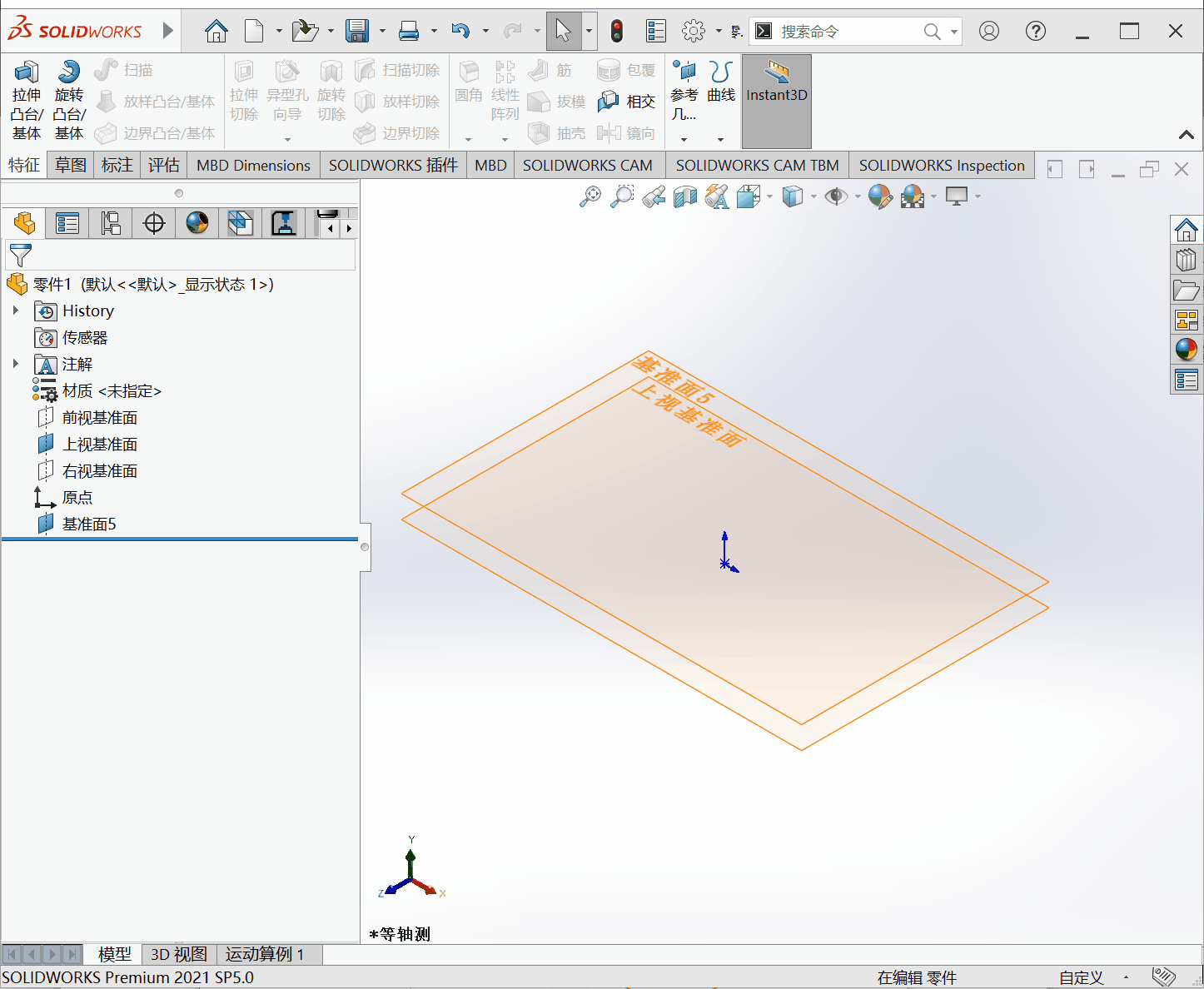Screen dimensions: 1204x989
Task: Open file properties list icon
Action: [x=656, y=32]
